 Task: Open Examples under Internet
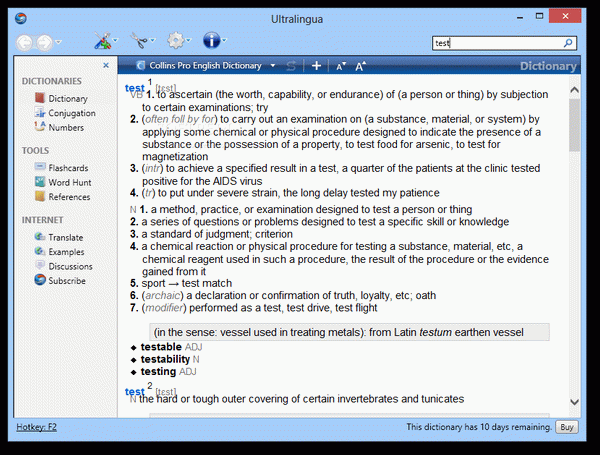point(66,252)
